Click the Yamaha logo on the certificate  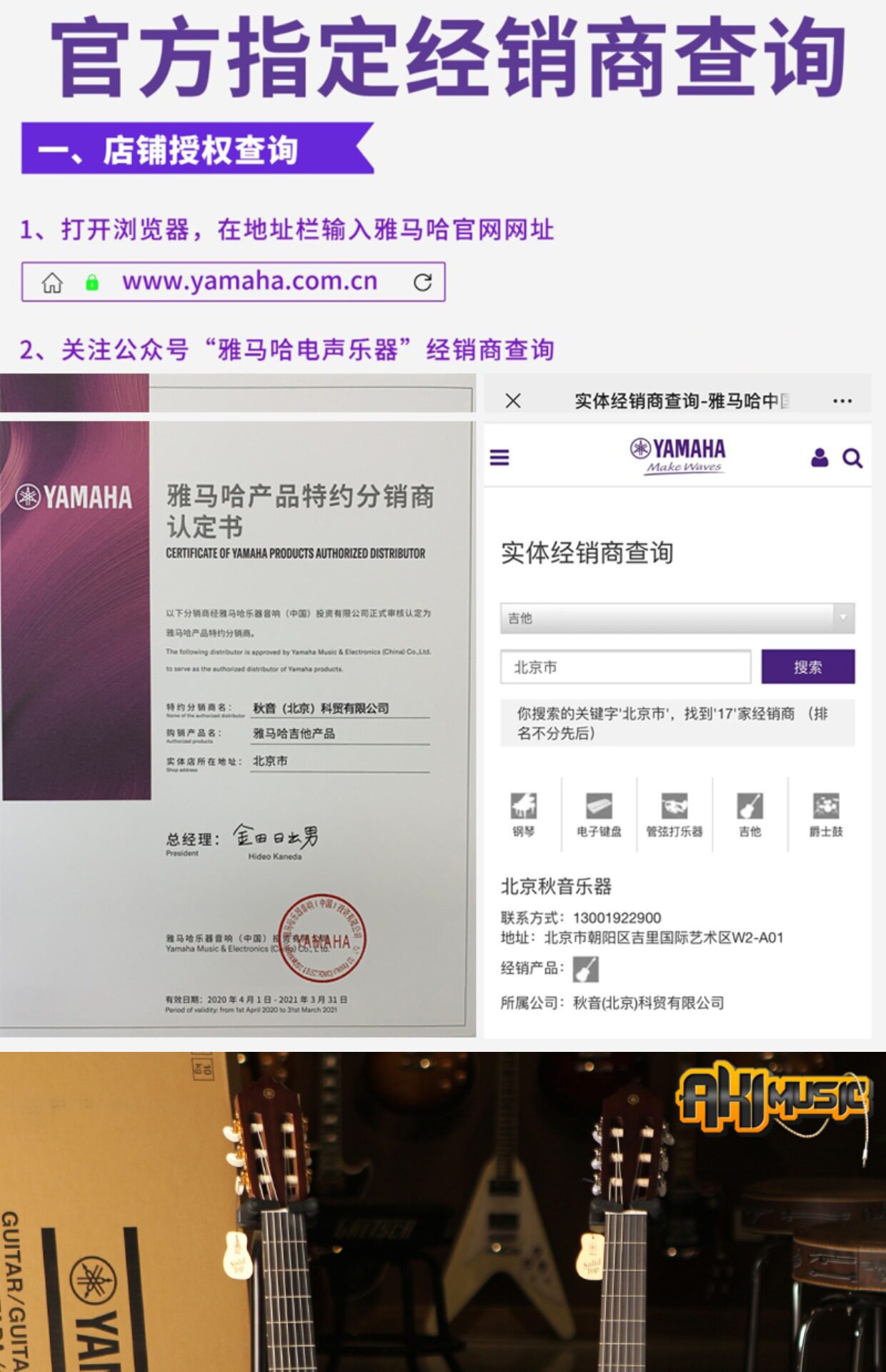click(x=74, y=497)
